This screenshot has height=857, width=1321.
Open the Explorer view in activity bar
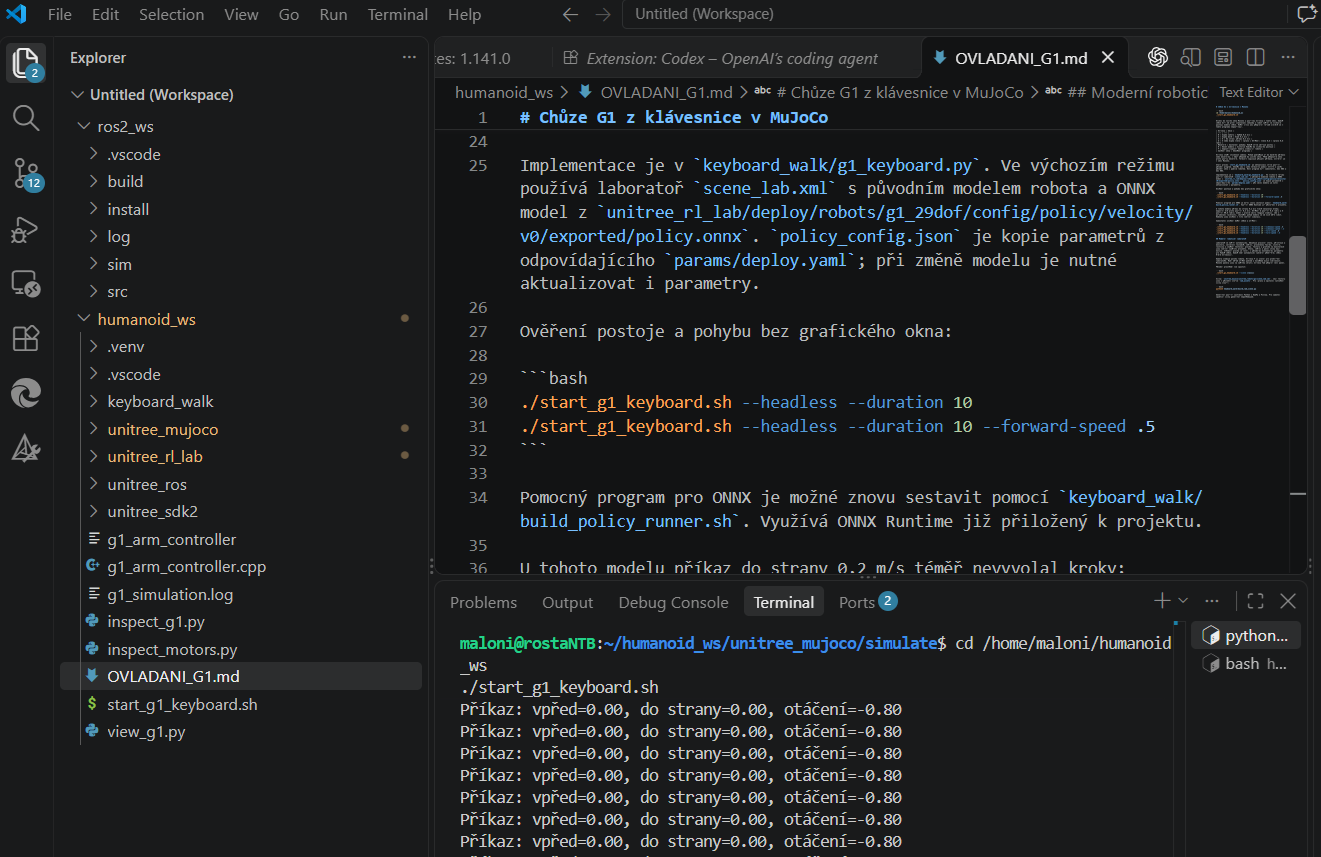click(x=26, y=63)
